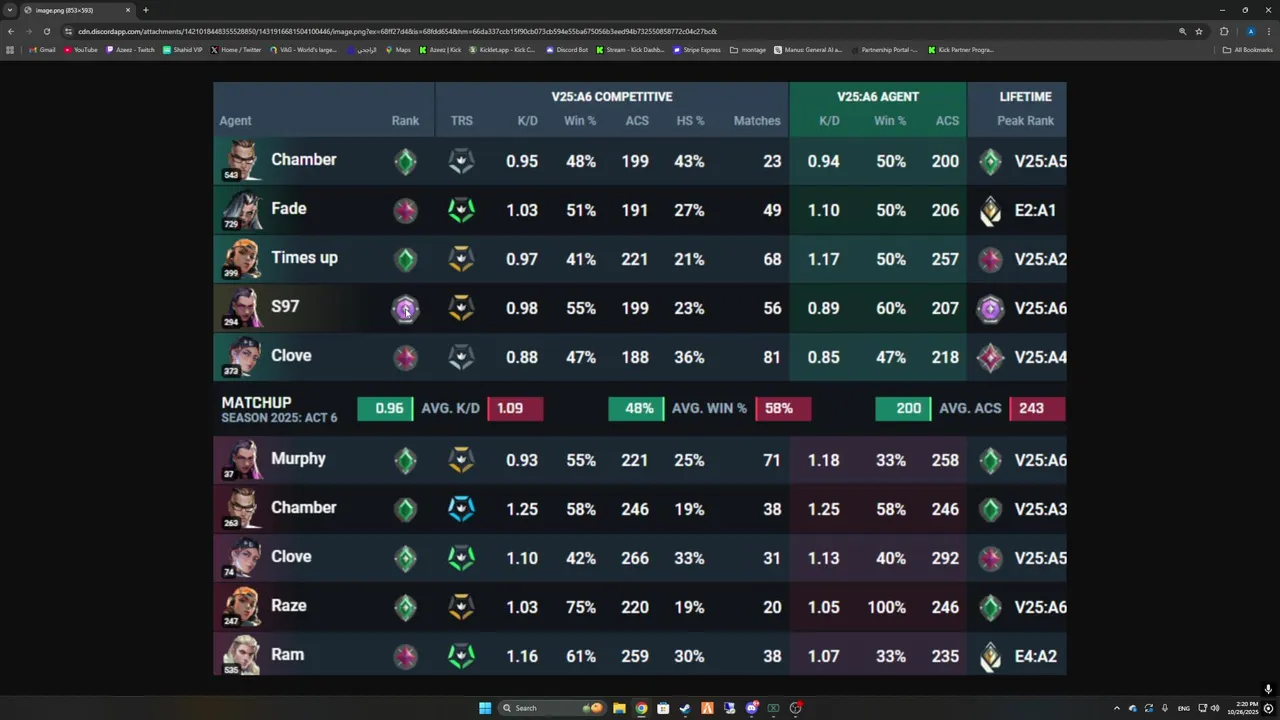
Task: Open Steam from the taskbar
Action: (685, 708)
